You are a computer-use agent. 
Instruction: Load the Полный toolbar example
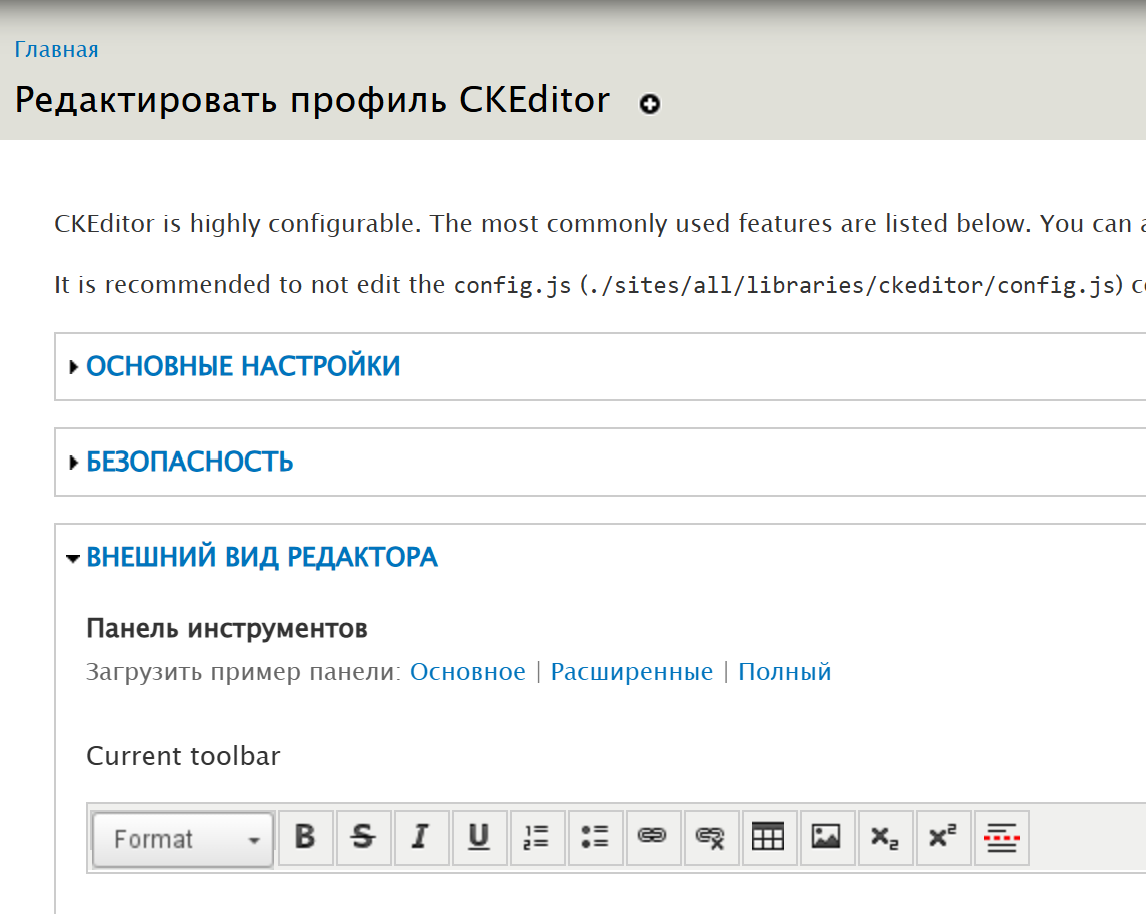coord(784,671)
